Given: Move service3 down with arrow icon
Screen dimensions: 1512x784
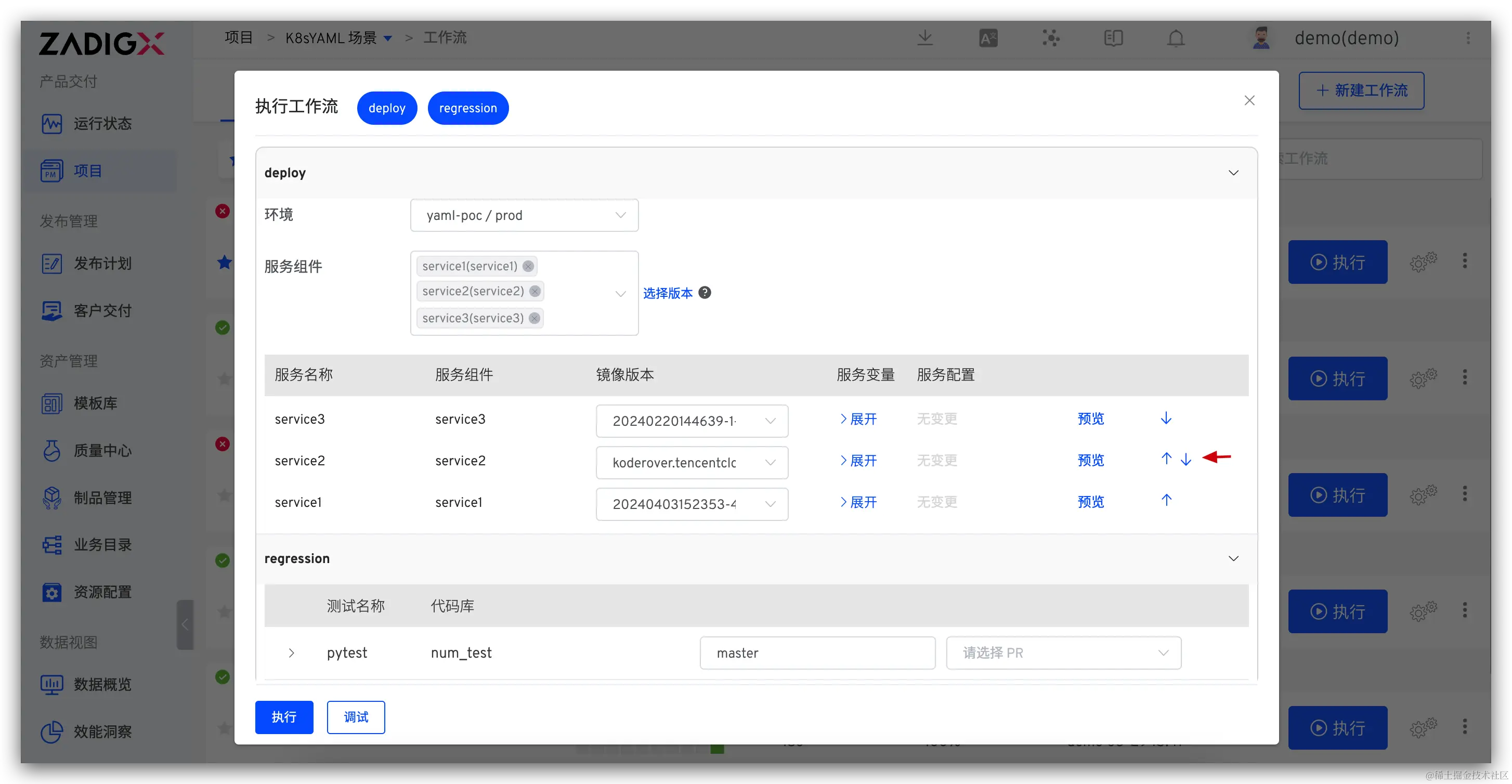Looking at the screenshot, I should pos(1166,419).
